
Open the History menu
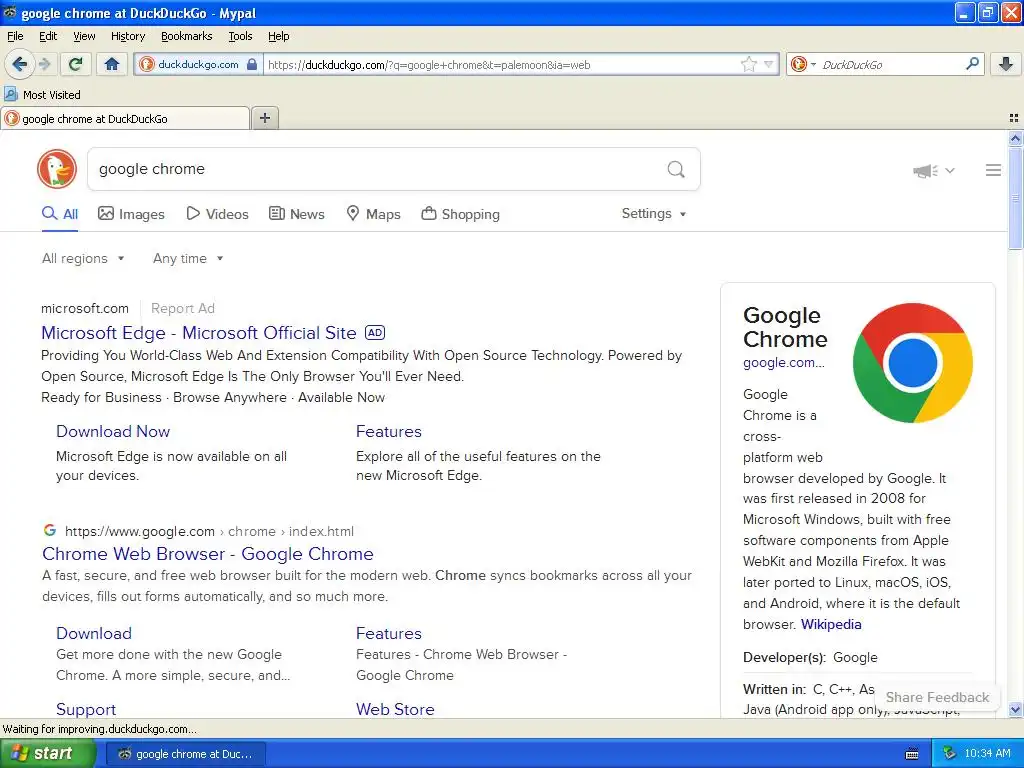point(127,36)
